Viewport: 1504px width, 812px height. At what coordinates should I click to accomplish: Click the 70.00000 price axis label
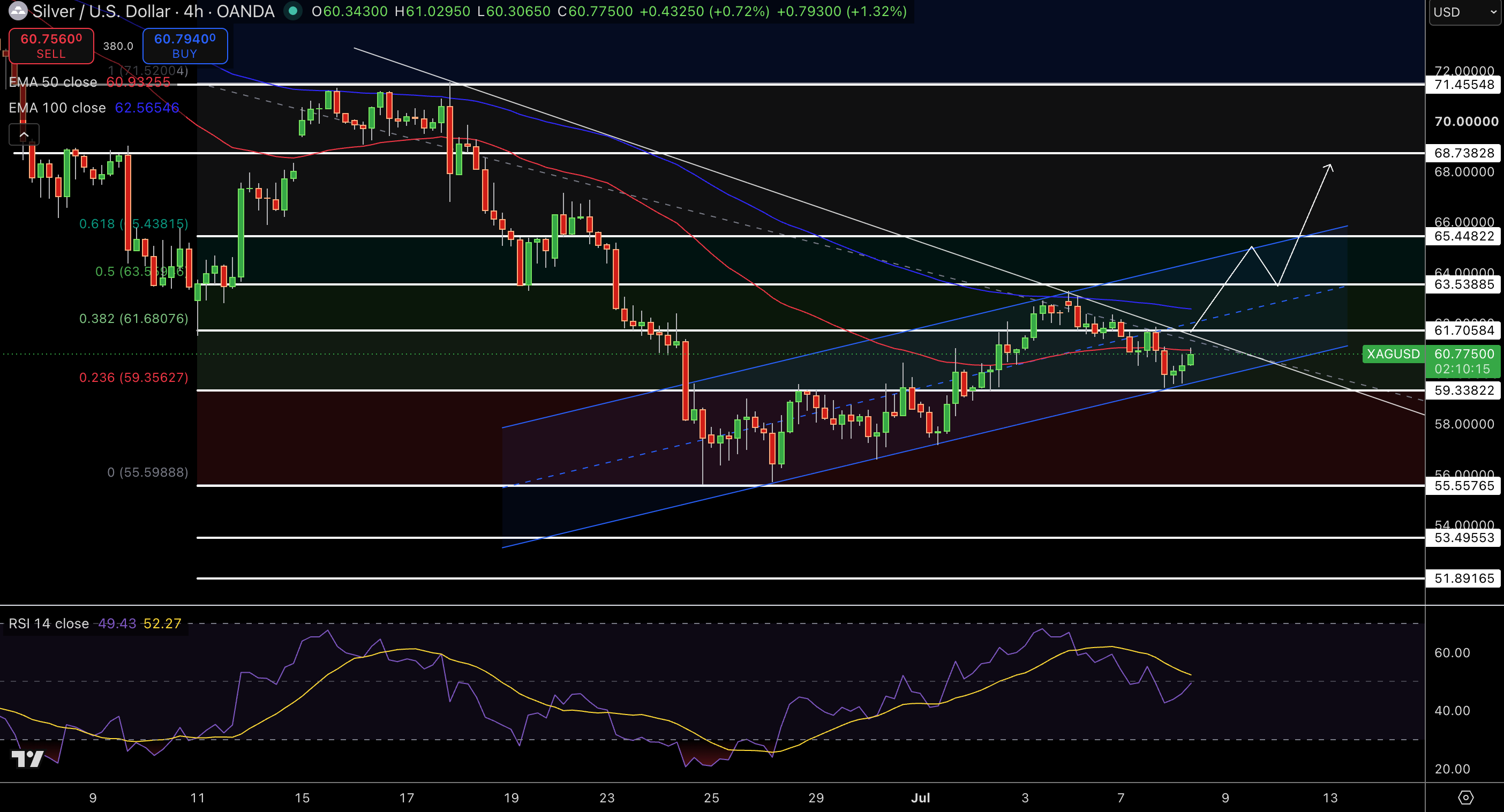click(x=1466, y=122)
